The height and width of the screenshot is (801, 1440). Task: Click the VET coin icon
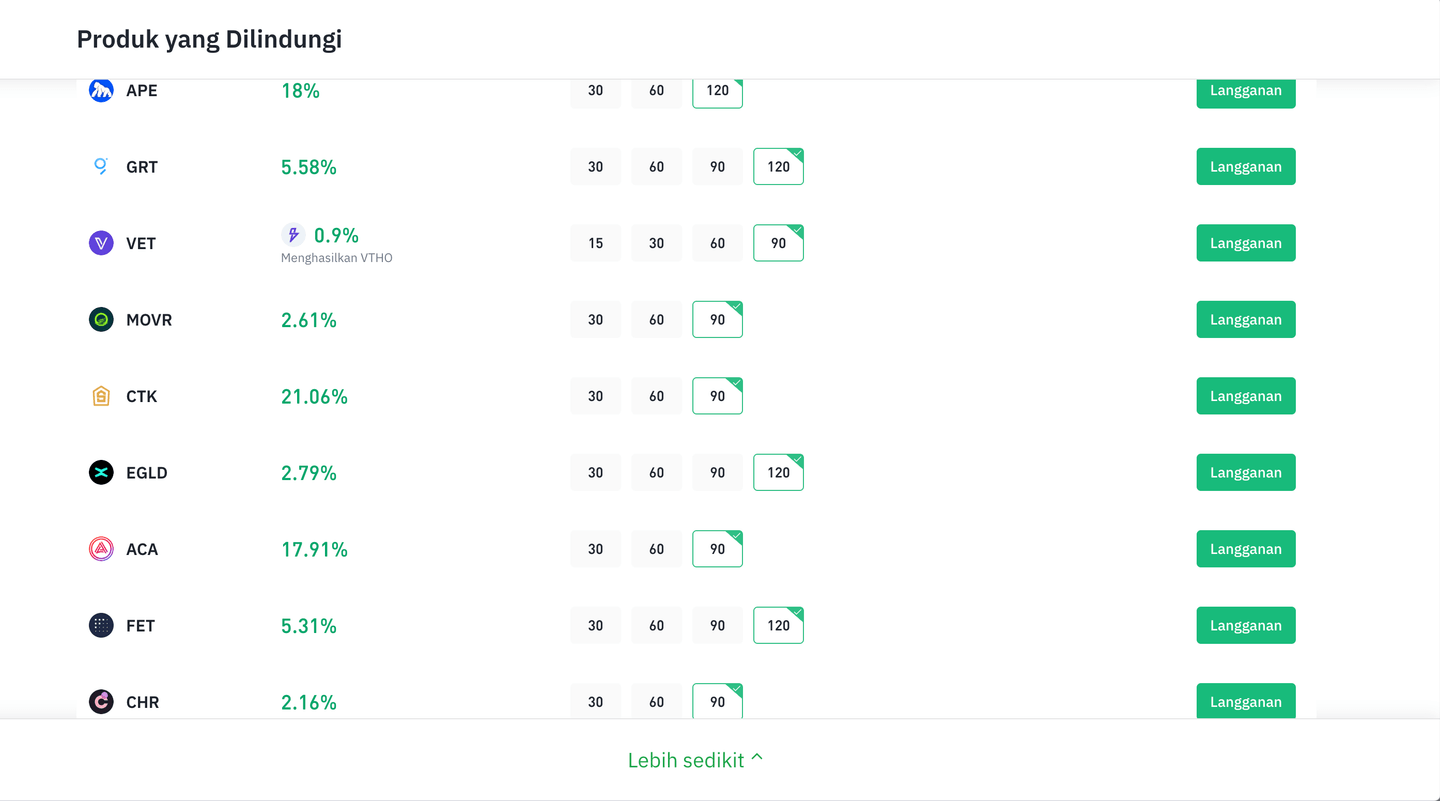point(101,243)
